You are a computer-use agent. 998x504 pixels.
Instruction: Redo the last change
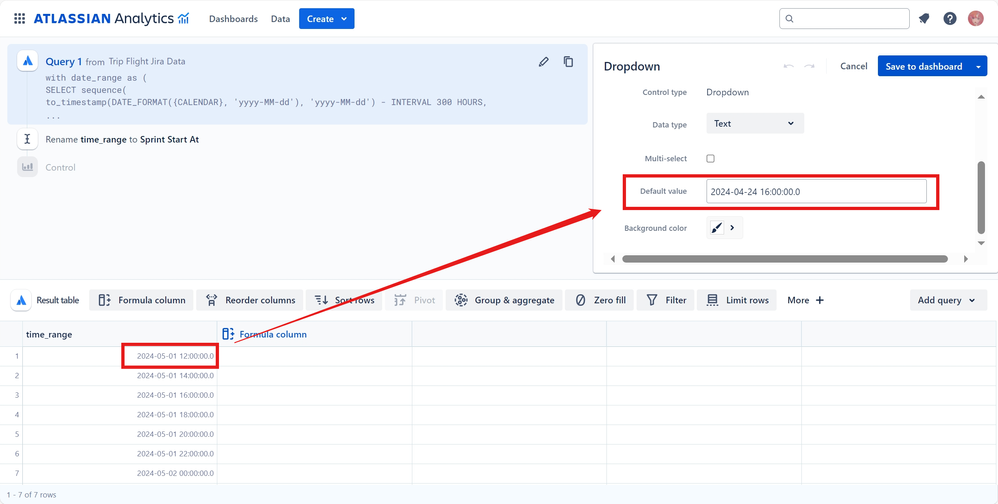click(x=810, y=66)
